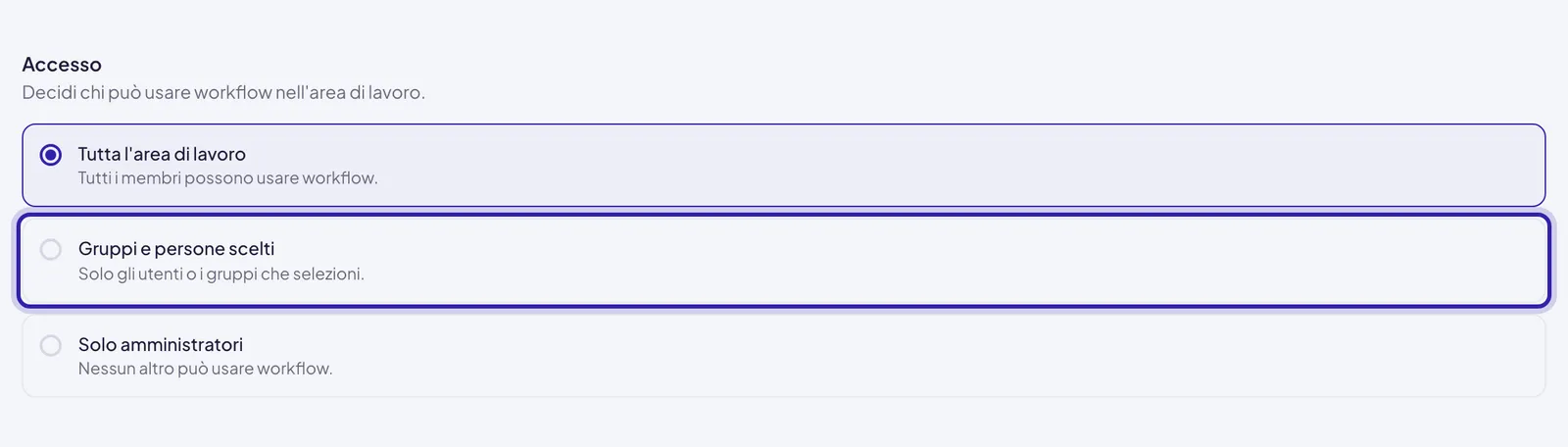The width and height of the screenshot is (1568, 447).
Task: Select the highlighted workspace-wide access card
Action: tap(784, 165)
